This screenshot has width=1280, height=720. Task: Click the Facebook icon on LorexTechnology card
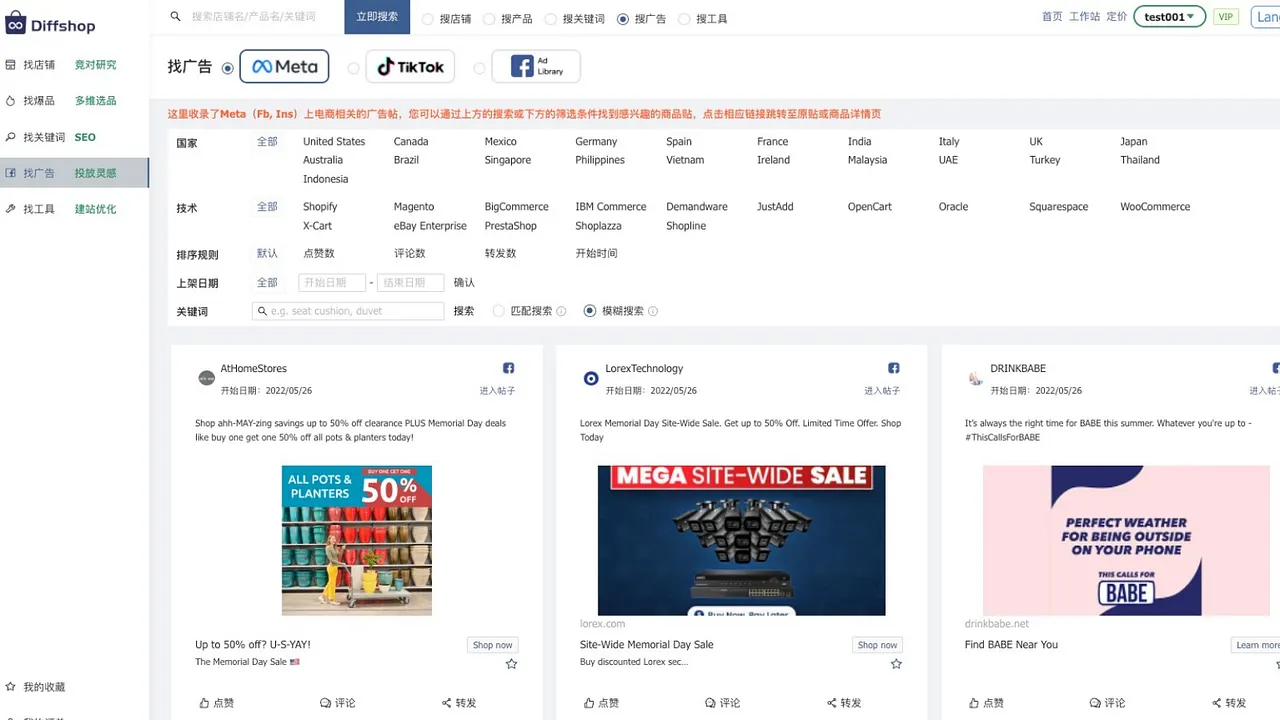(893, 368)
